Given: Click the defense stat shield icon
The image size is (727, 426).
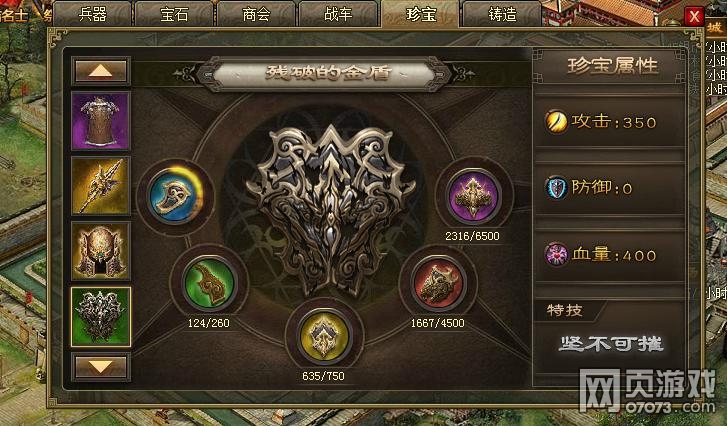Looking at the screenshot, I should point(556,188).
